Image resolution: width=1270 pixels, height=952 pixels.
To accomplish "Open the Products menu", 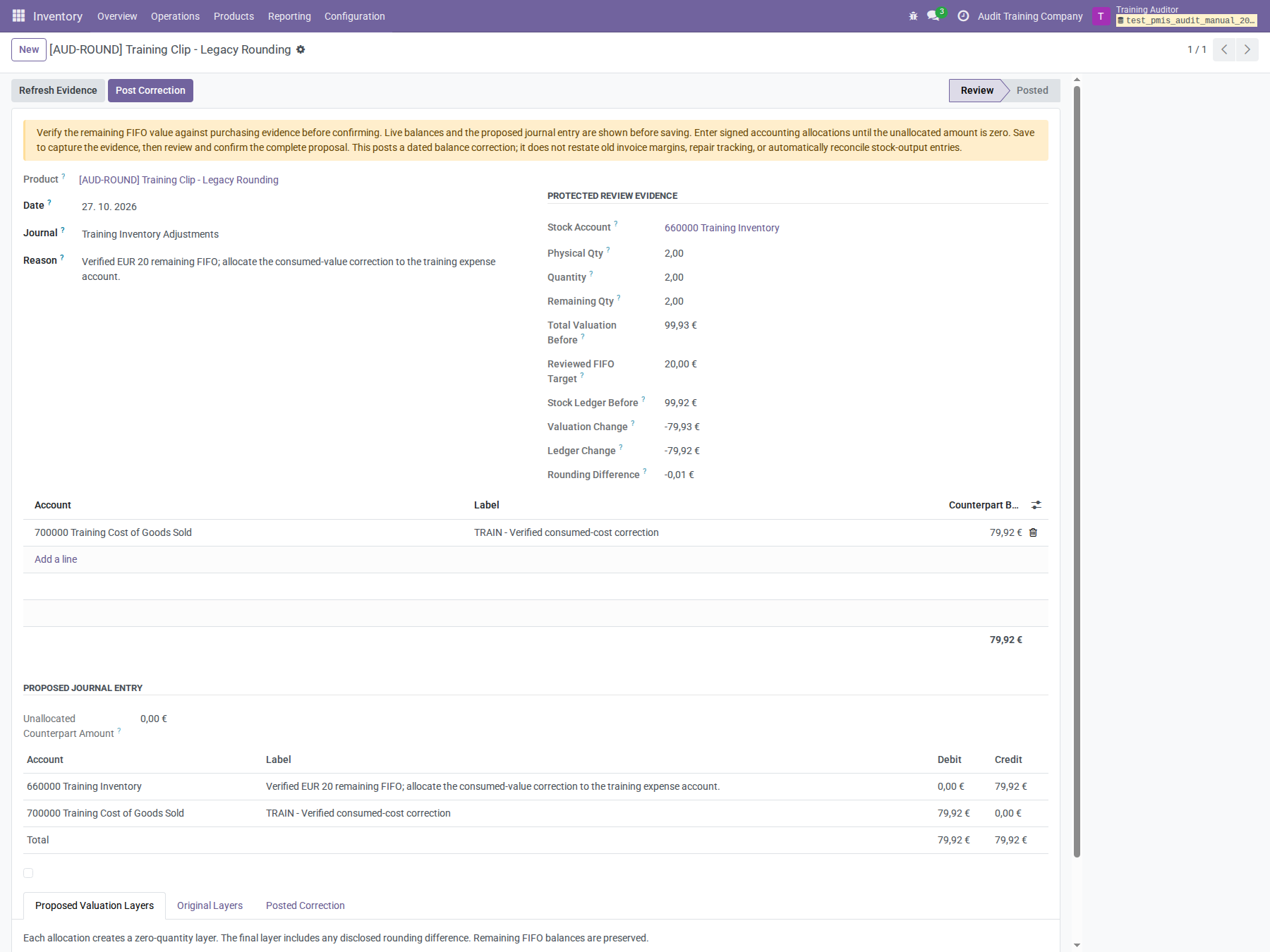I will (x=234, y=16).
